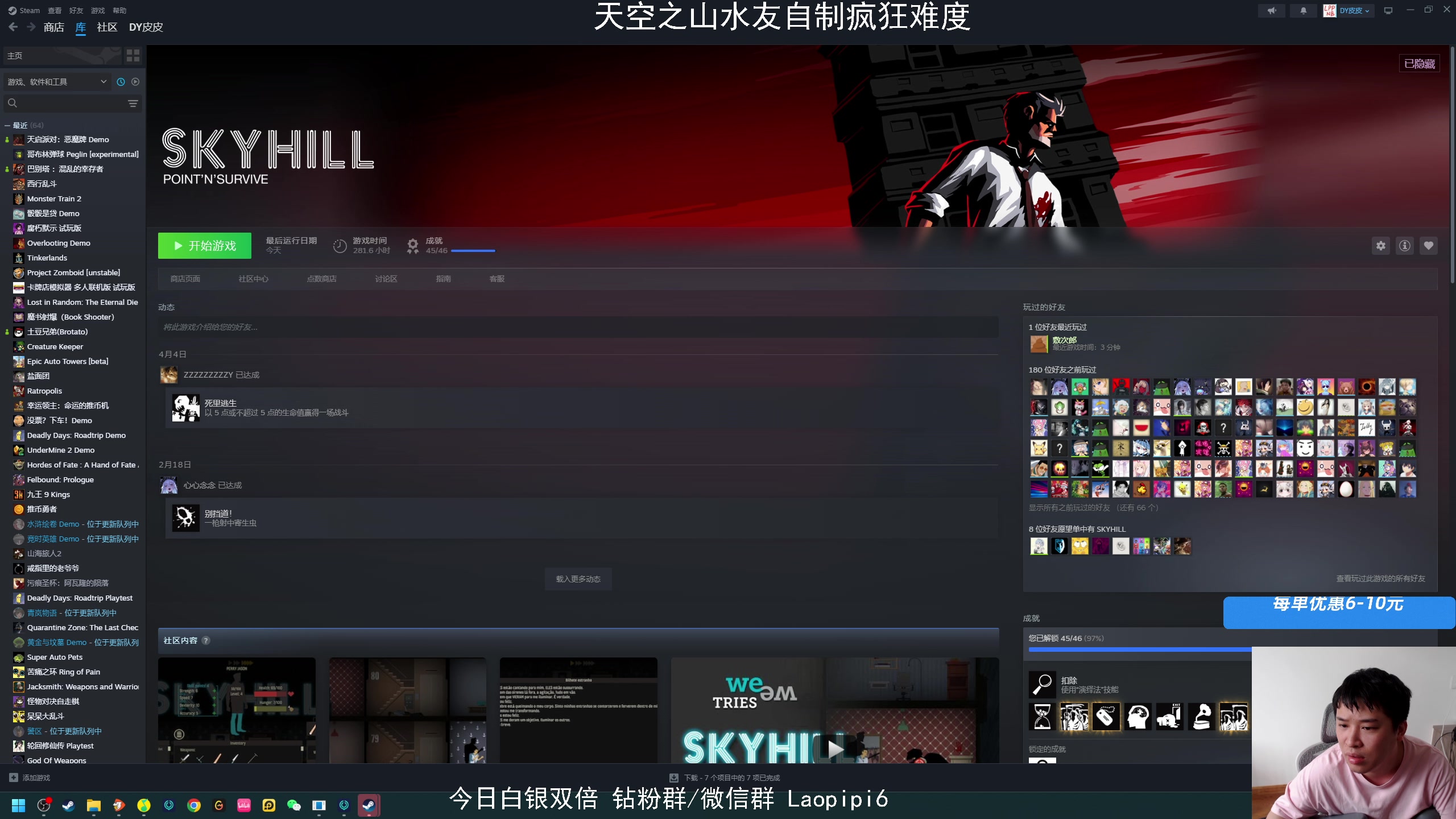Open the 点数商店 link
This screenshot has height=819, width=1456.
pos(322,279)
